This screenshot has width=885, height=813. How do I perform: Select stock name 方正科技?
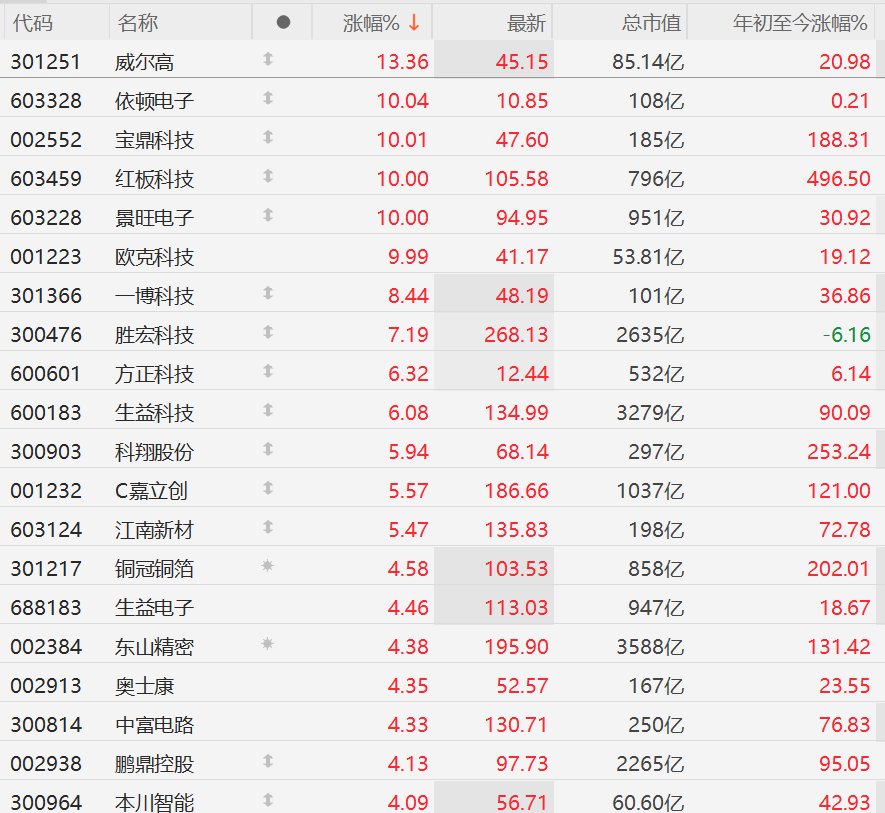[x=154, y=373]
